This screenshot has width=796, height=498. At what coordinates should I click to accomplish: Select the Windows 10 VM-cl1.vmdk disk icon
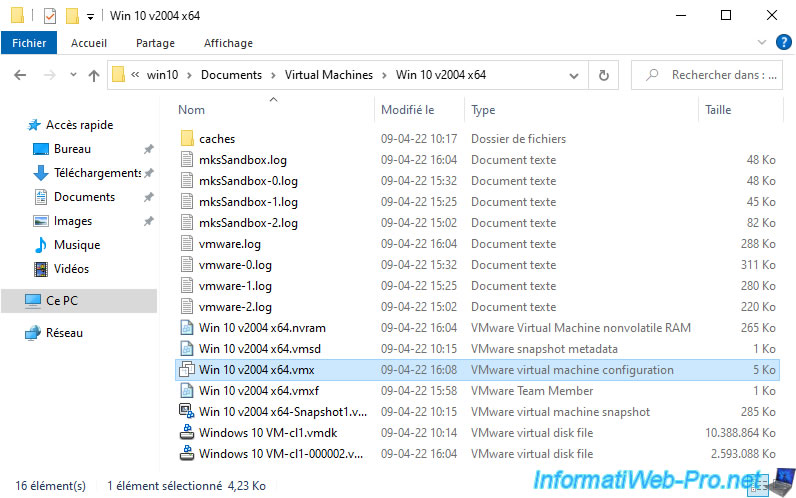pos(187,433)
